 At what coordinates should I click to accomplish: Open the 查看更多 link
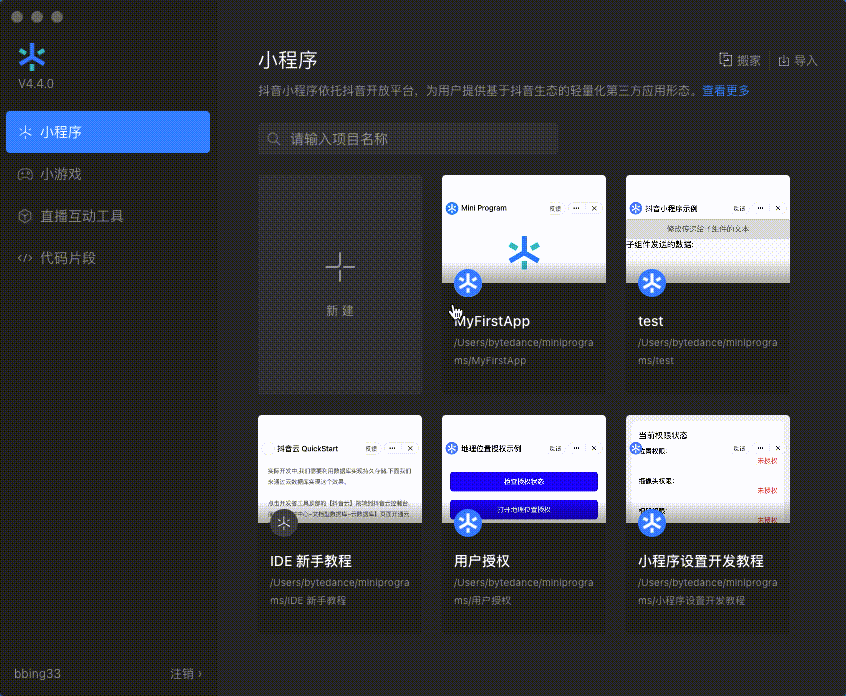tap(726, 91)
